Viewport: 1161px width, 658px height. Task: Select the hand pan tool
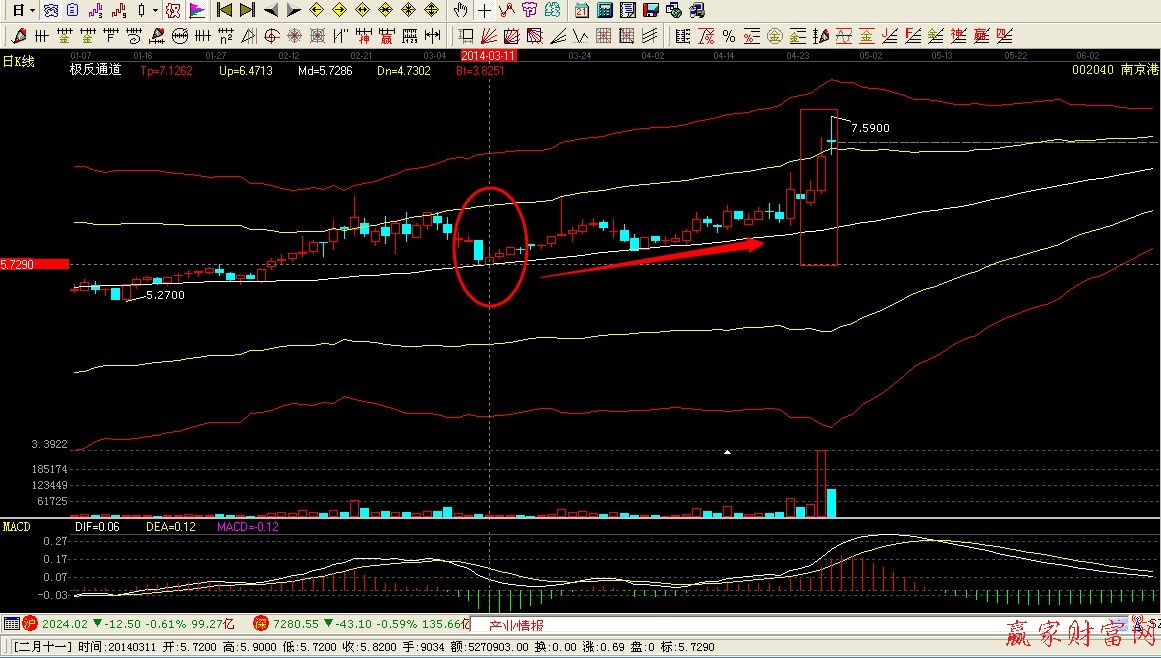(x=460, y=11)
